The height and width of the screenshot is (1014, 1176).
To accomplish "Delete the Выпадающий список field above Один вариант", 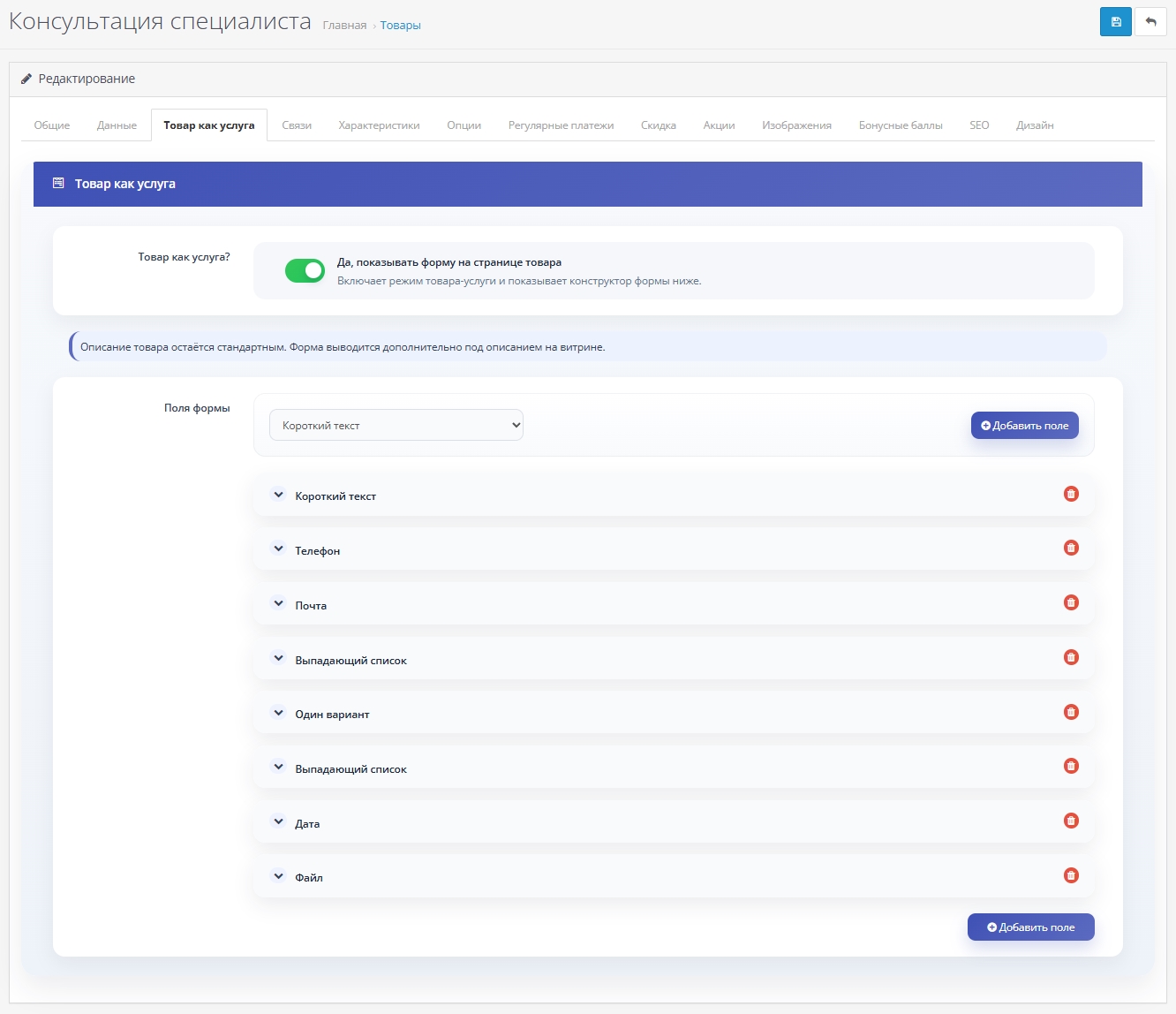I will (x=1071, y=657).
